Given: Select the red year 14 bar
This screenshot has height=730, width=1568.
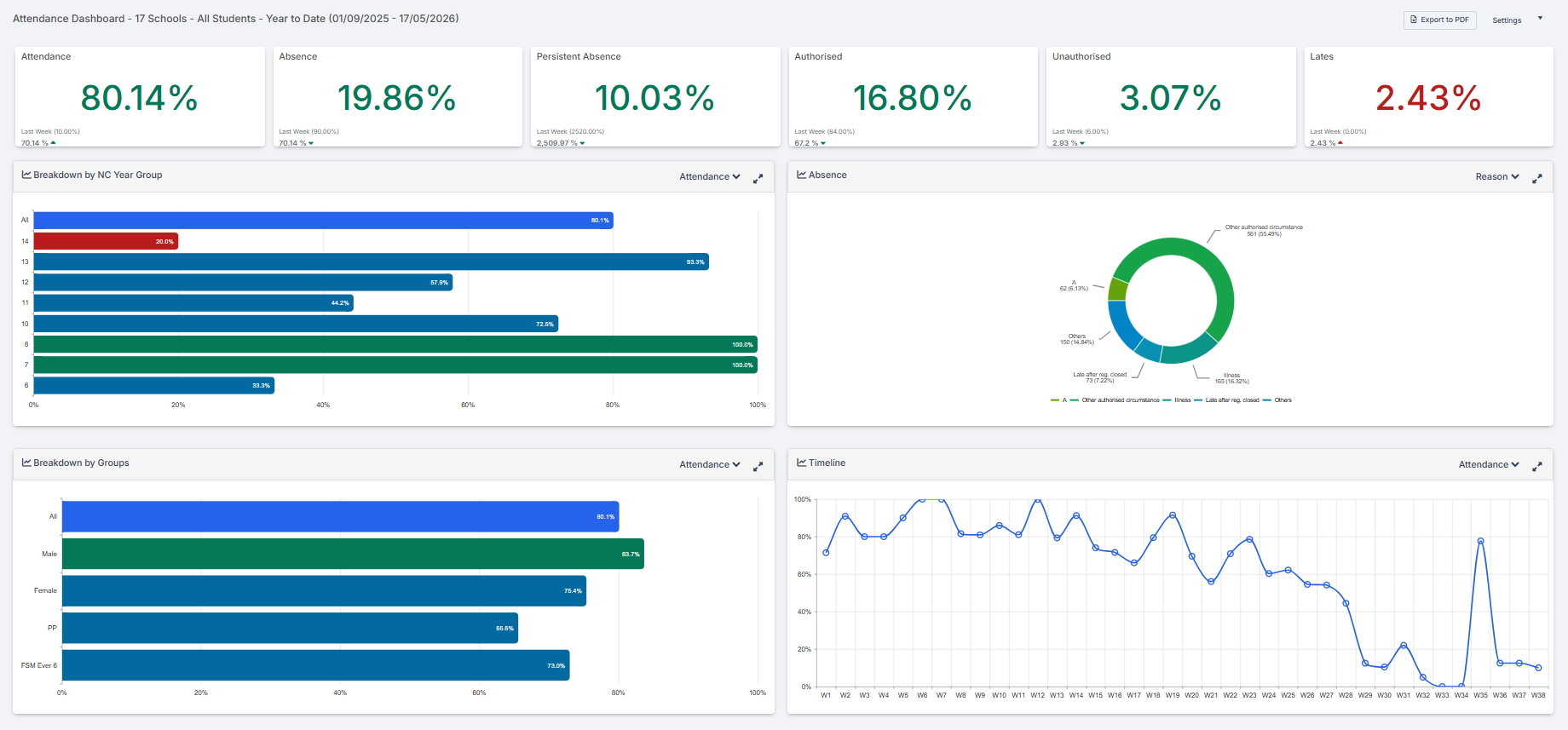Looking at the screenshot, I should pos(106,241).
